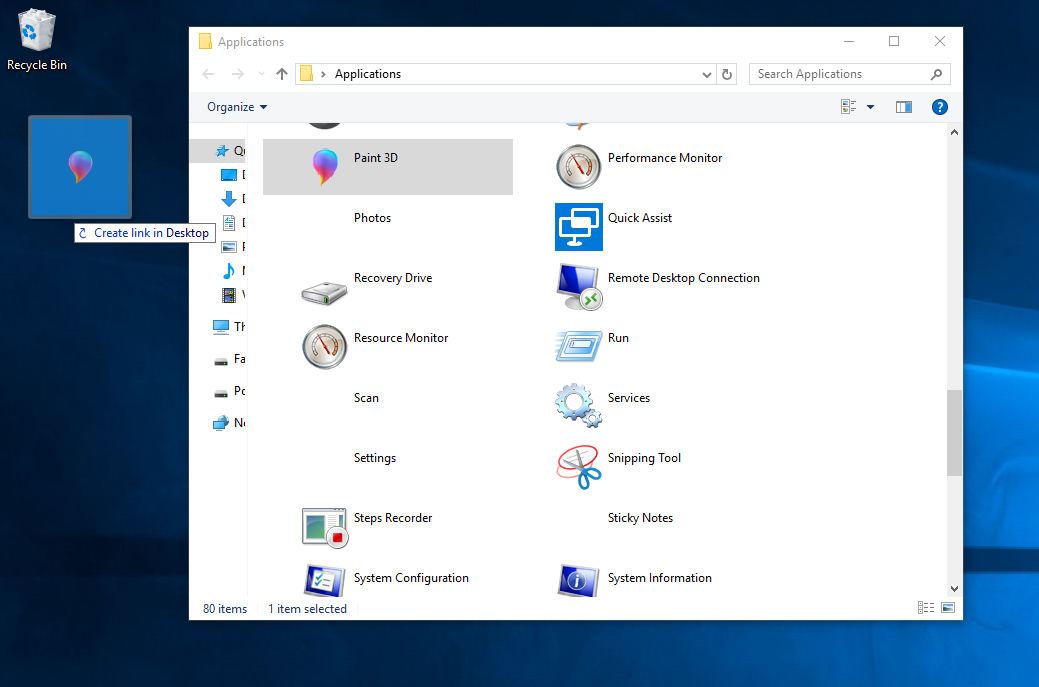Image resolution: width=1039 pixels, height=687 pixels.
Task: Select the Sticky Notes item
Action: [640, 518]
